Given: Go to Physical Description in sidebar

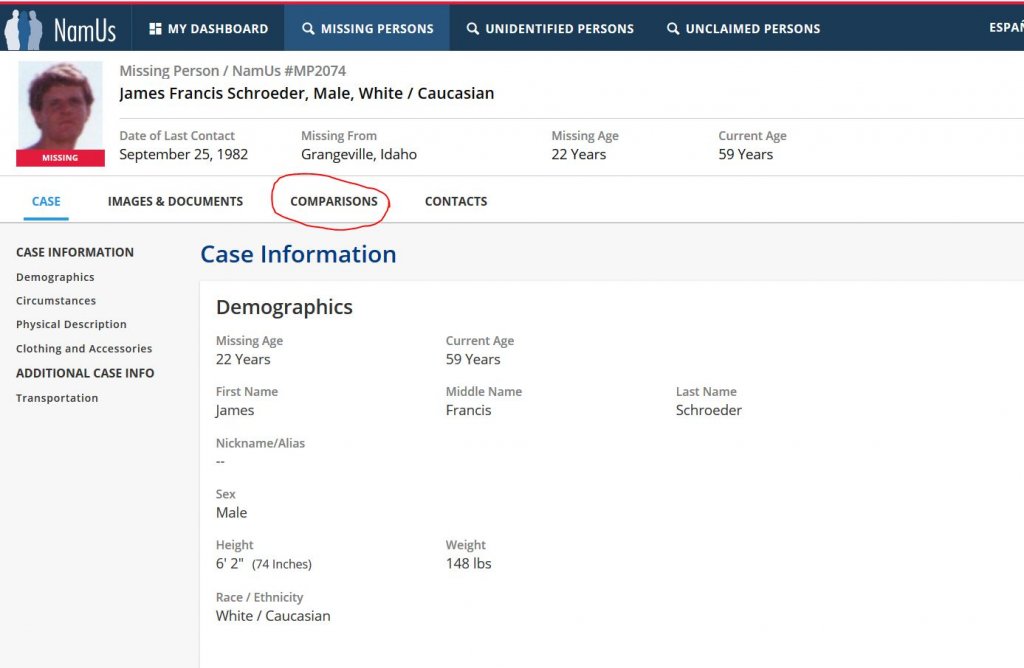Looking at the screenshot, I should 71,325.
